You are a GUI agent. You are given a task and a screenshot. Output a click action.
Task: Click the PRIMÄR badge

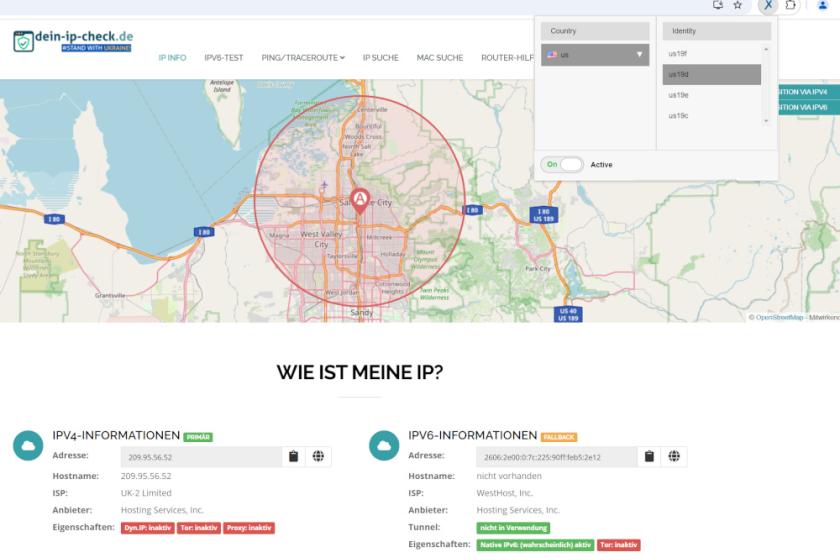pos(198,437)
